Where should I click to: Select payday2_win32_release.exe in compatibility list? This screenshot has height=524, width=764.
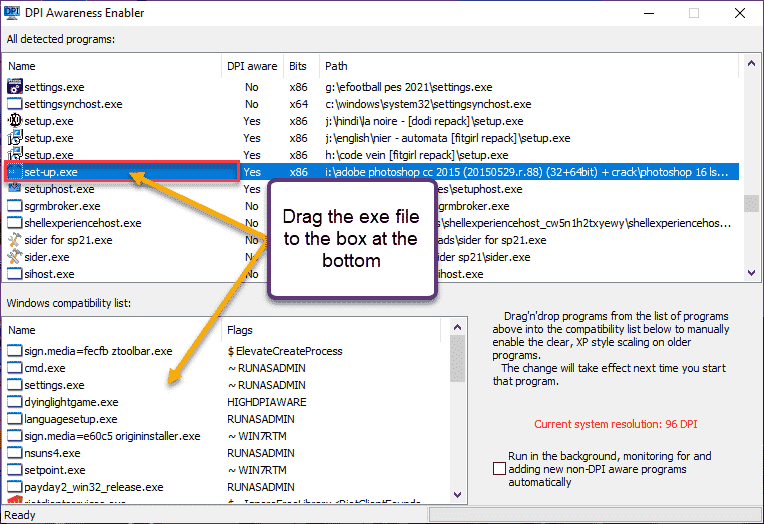click(x=94, y=487)
